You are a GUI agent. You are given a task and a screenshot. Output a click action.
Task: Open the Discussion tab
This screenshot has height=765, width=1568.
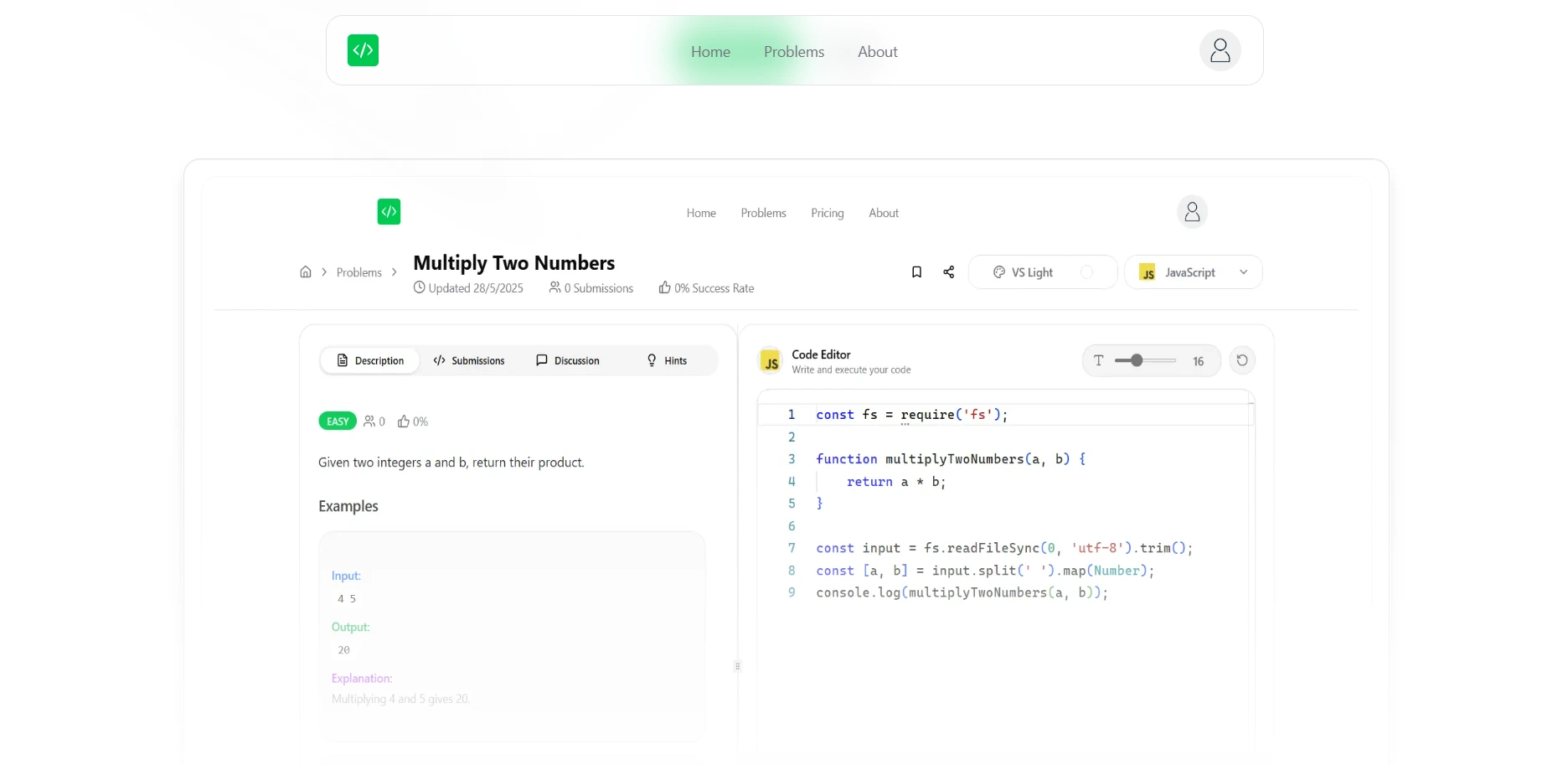[x=568, y=361]
